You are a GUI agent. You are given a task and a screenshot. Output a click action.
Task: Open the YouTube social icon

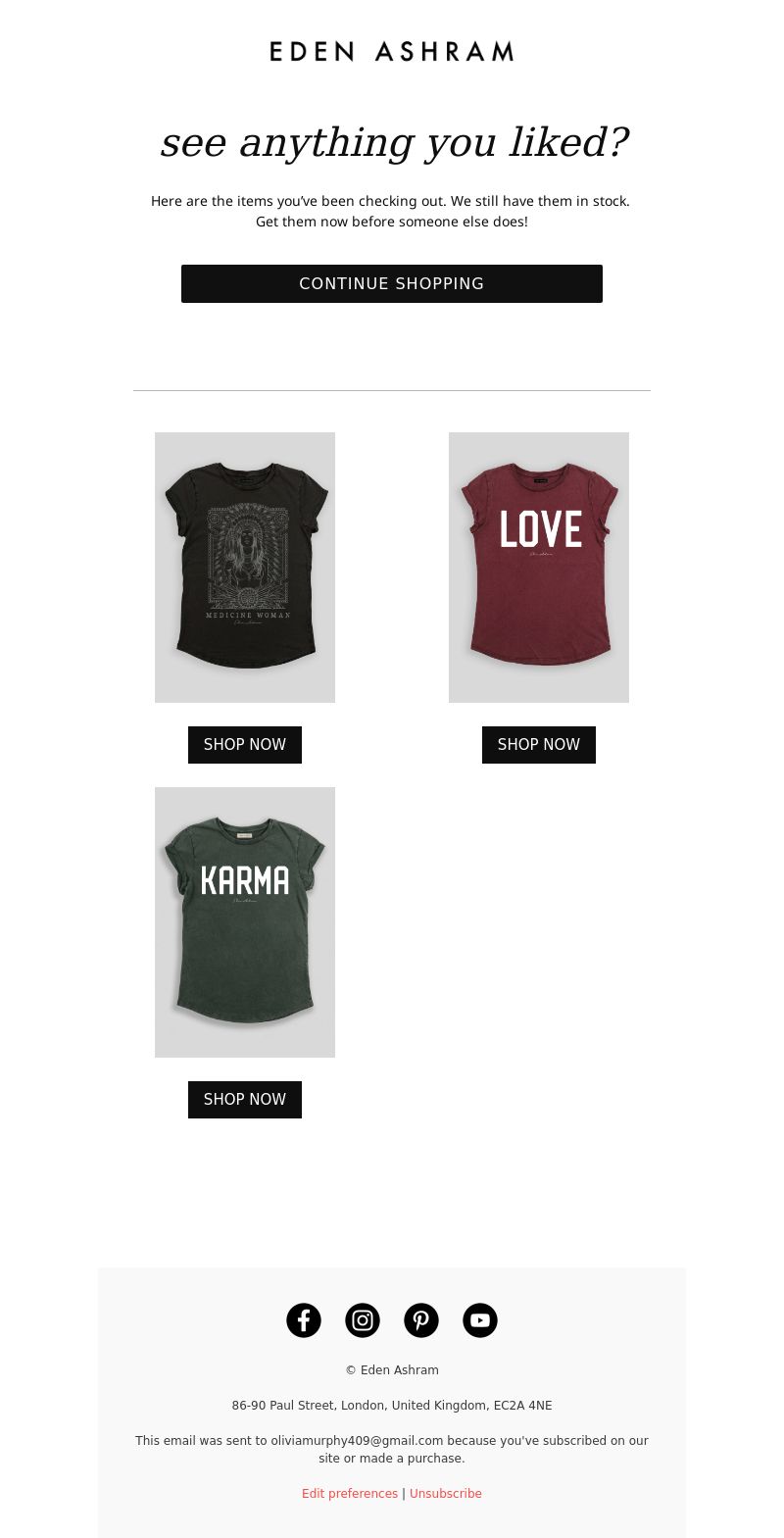pos(480,1320)
